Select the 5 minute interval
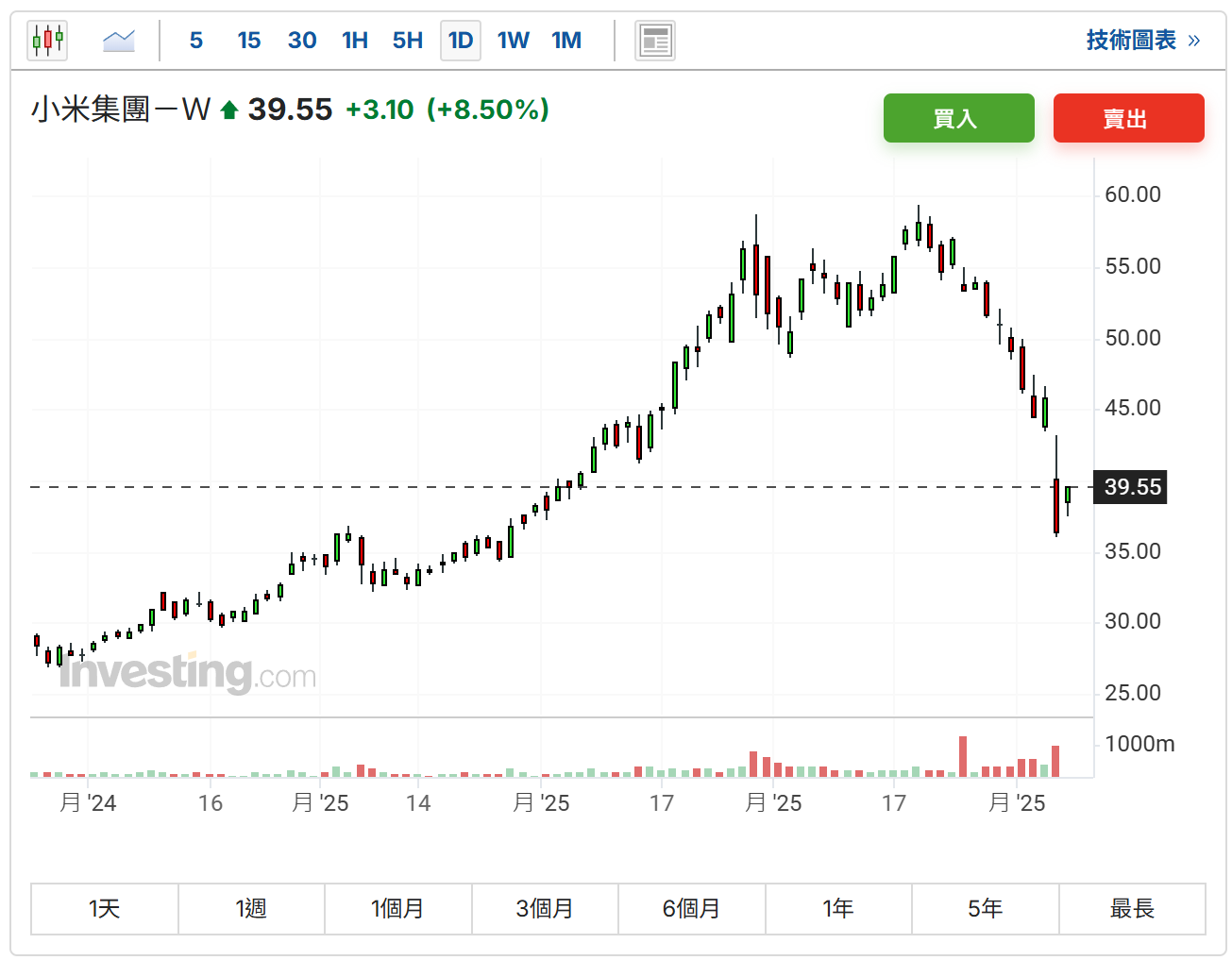This screenshot has width=1232, height=960. tap(196, 41)
